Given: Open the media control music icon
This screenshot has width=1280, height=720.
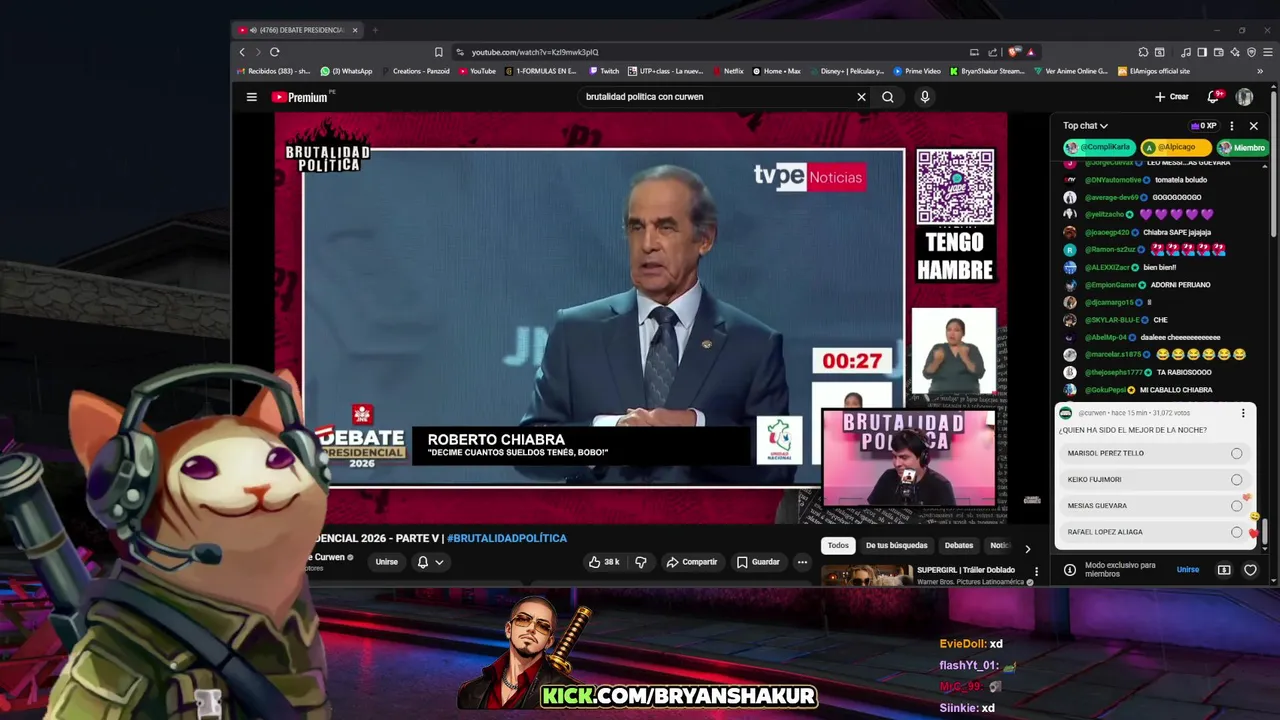Looking at the screenshot, I should (x=1186, y=52).
